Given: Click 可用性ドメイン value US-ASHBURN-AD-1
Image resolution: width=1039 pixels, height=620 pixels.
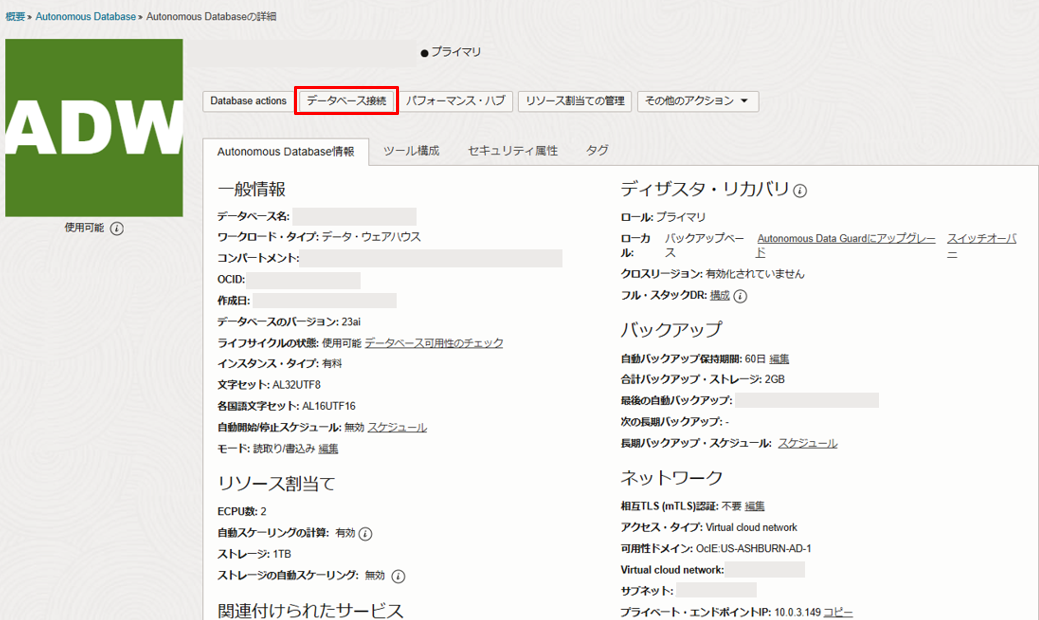Looking at the screenshot, I should tap(754, 548).
